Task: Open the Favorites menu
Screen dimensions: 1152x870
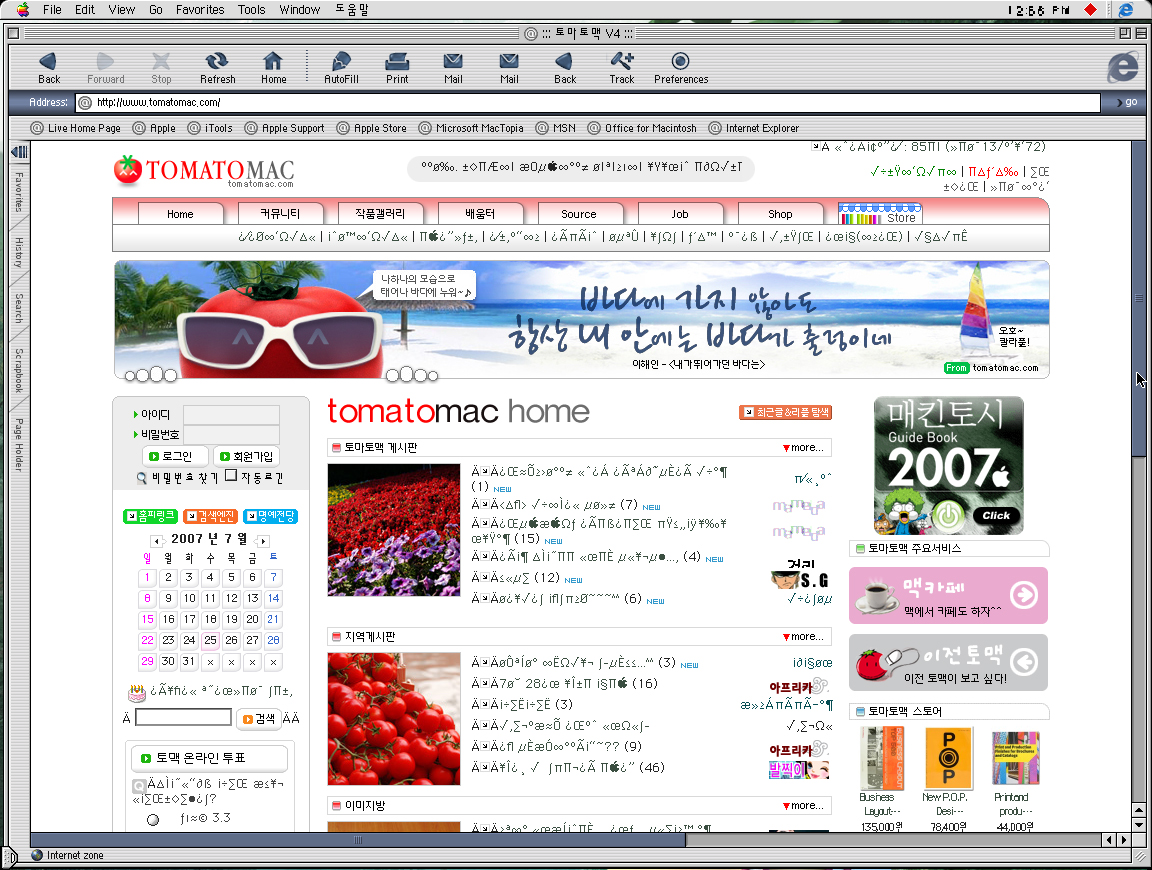Action: 200,9
